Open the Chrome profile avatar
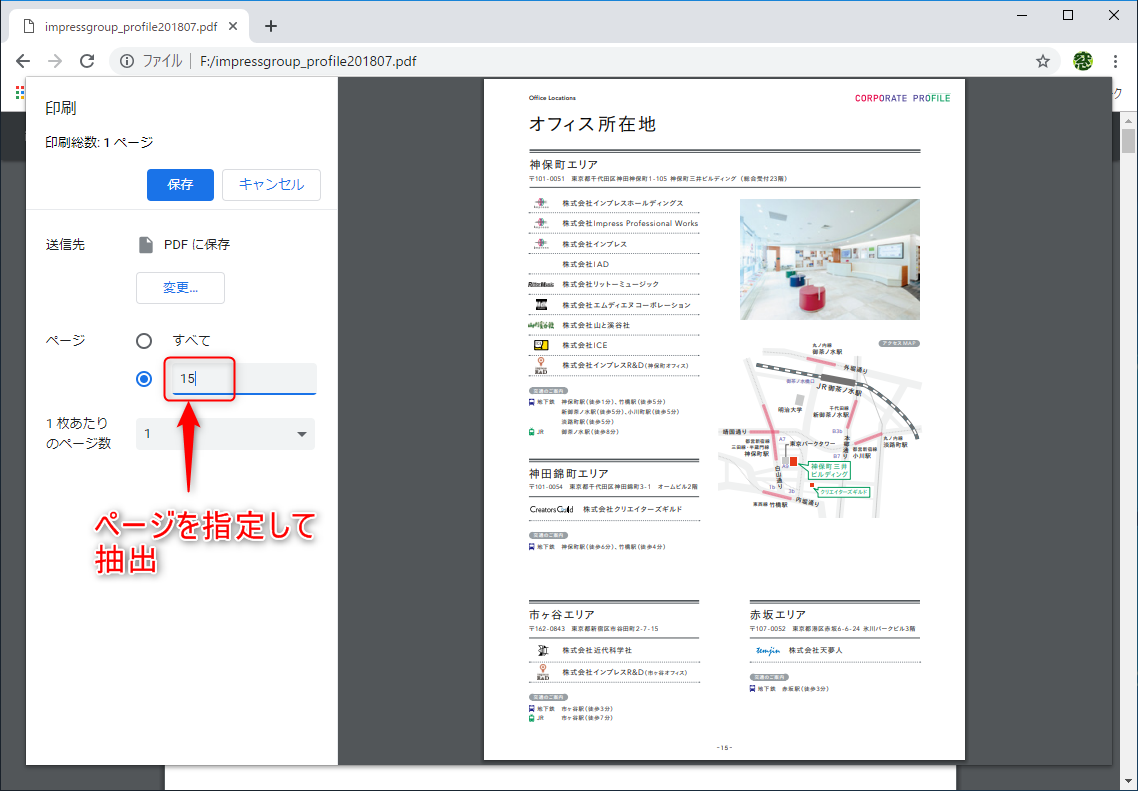Image resolution: width=1138 pixels, height=791 pixels. (1081, 61)
